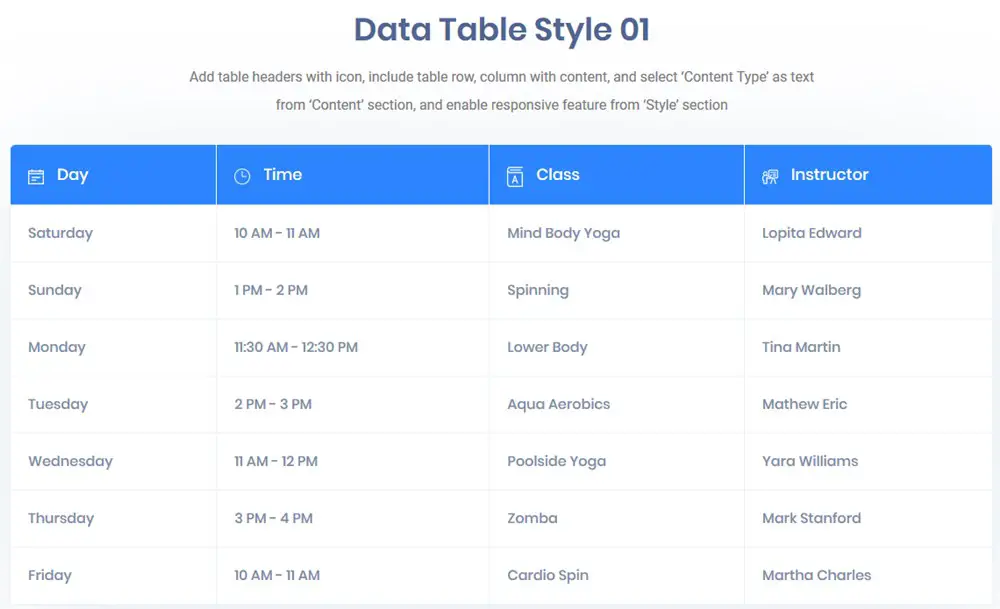
Task: Click the Instructor column header label
Action: point(830,175)
